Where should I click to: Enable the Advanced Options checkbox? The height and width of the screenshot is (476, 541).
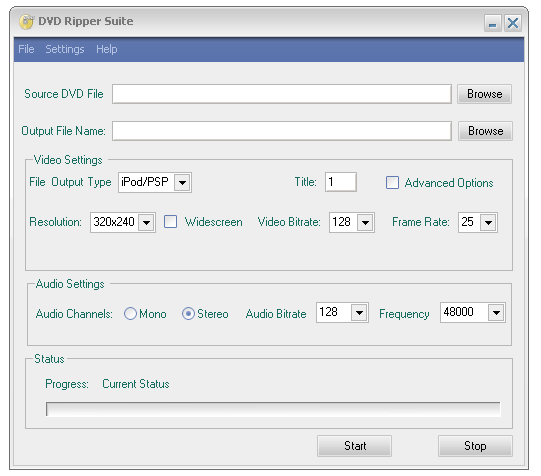tap(392, 182)
